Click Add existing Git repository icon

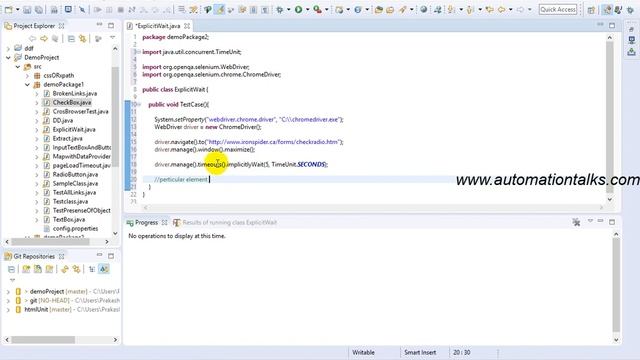pyautogui.click(x=26, y=269)
